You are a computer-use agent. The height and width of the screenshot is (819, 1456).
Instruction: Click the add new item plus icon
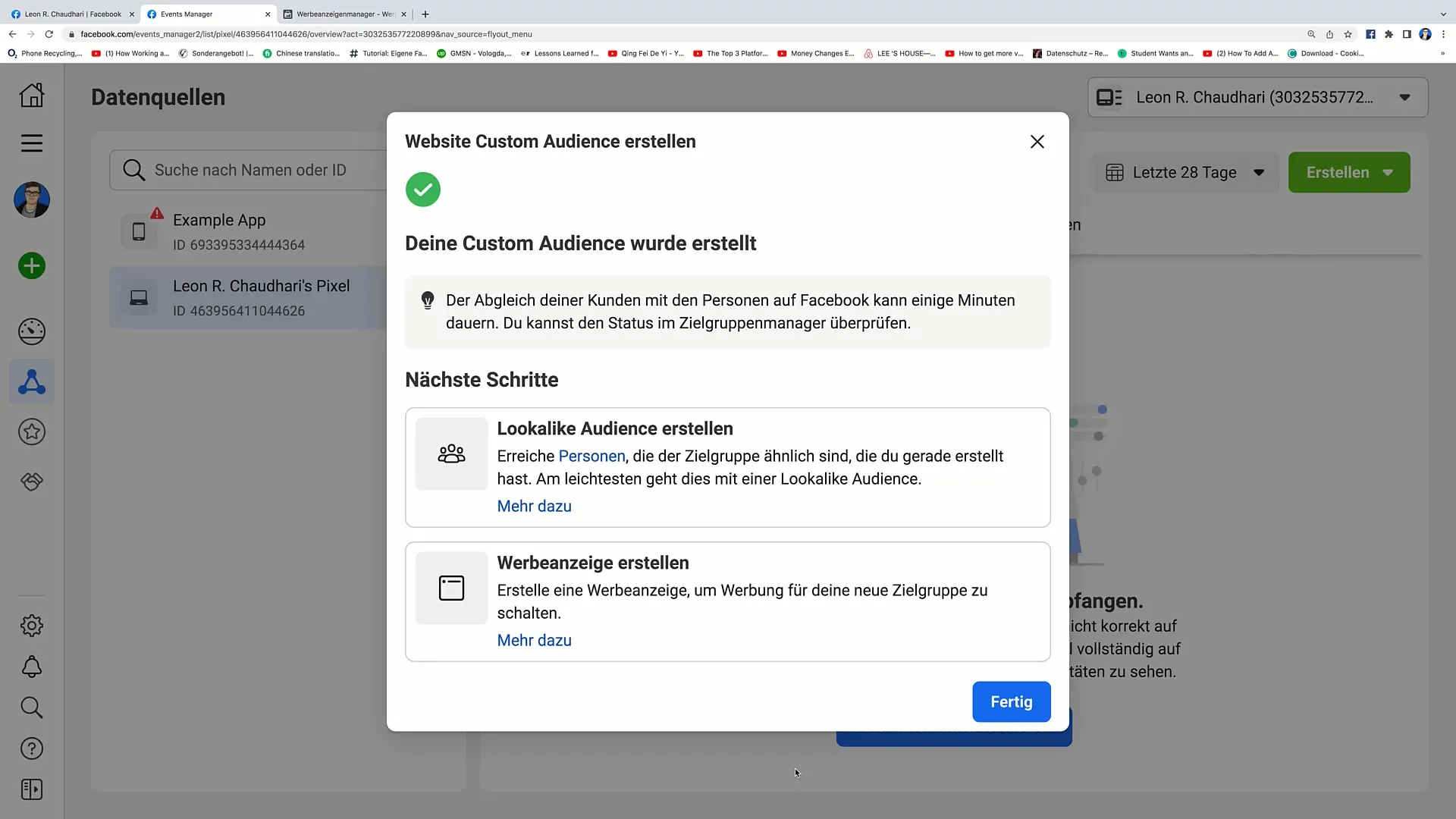32,266
